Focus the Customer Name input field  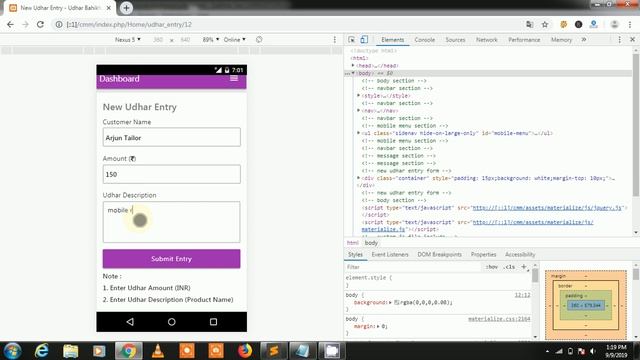pos(171,137)
